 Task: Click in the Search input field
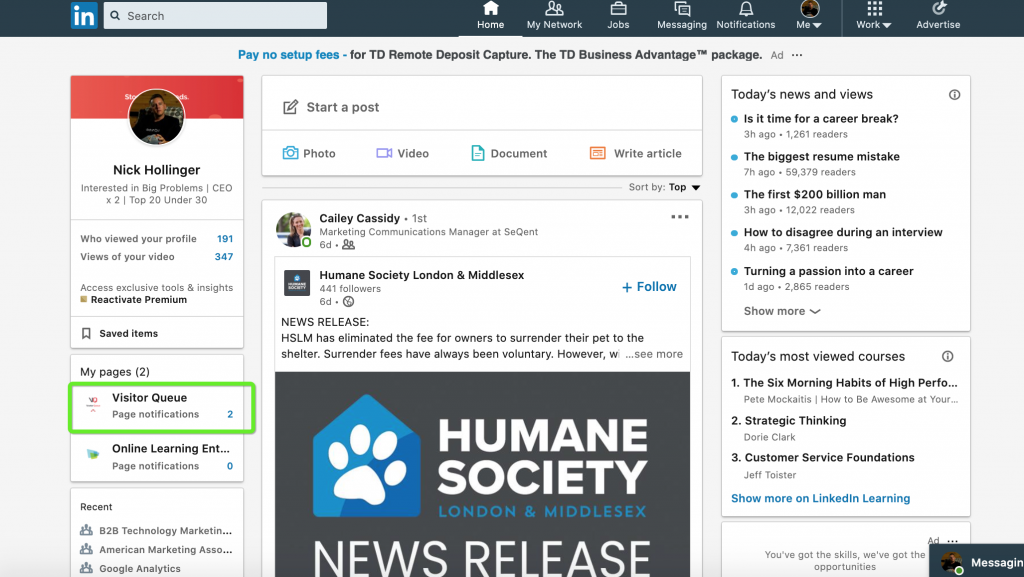click(x=216, y=16)
